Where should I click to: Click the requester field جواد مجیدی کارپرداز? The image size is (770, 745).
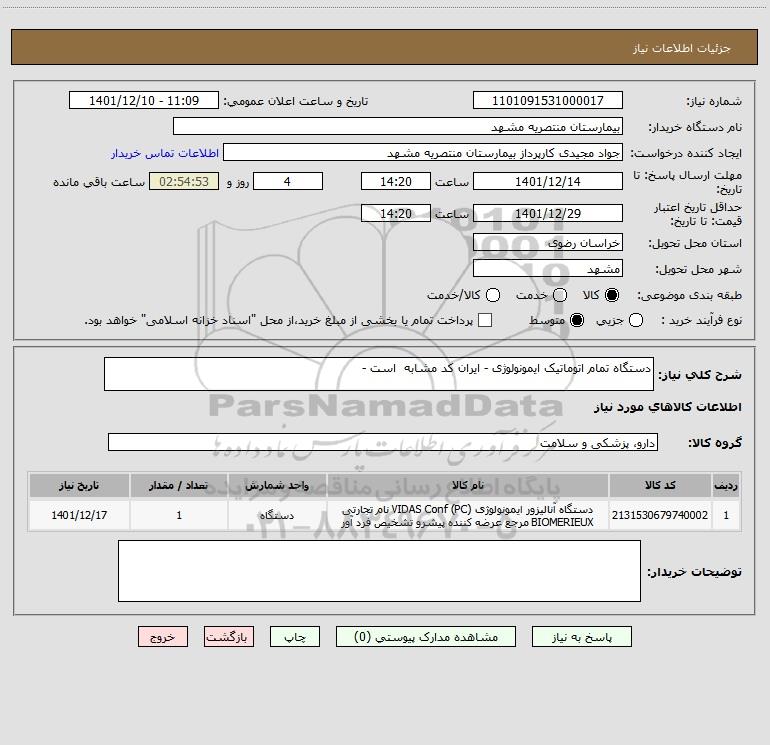tap(423, 152)
